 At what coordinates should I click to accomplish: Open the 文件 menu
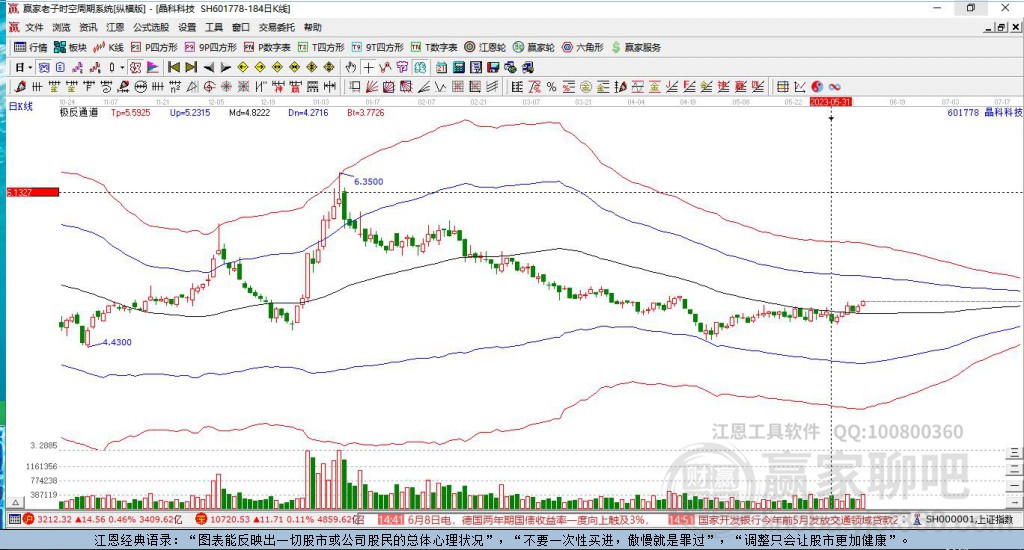[x=34, y=27]
